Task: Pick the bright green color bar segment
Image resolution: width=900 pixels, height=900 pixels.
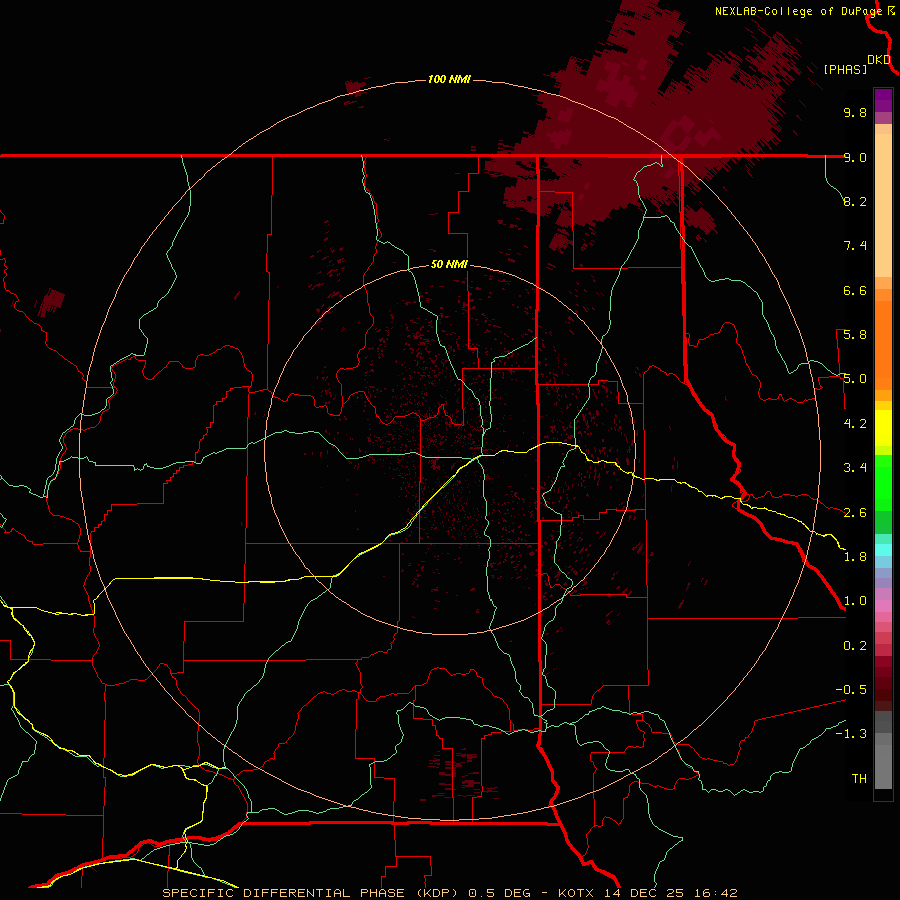Action: click(x=883, y=483)
